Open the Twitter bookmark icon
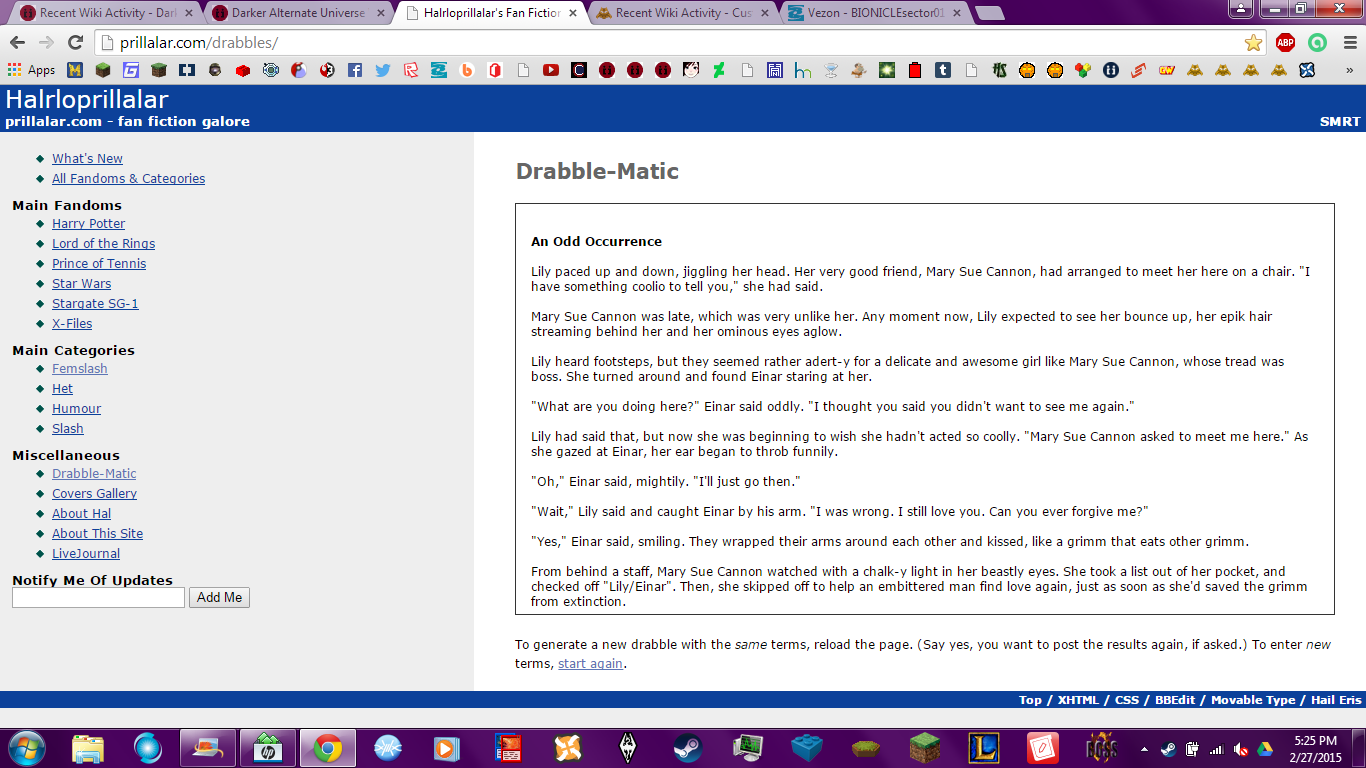 click(x=382, y=71)
